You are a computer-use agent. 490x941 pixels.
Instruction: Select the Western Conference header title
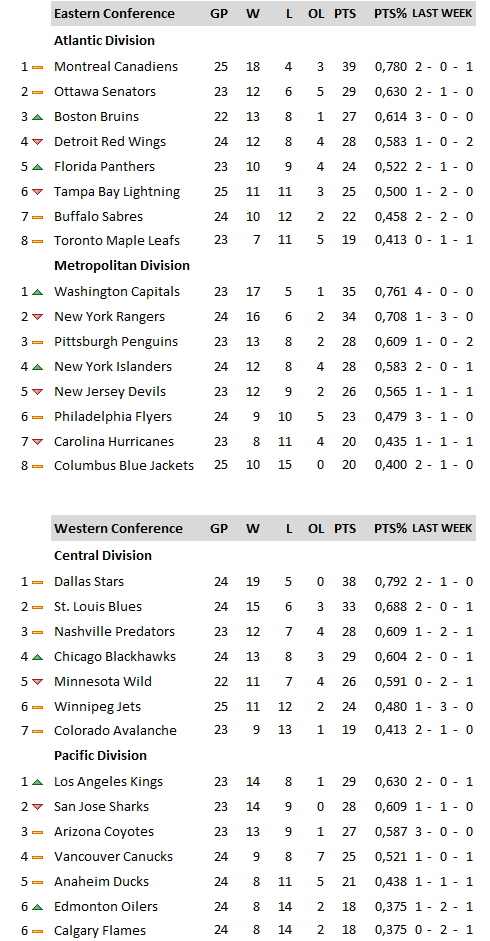point(118,529)
